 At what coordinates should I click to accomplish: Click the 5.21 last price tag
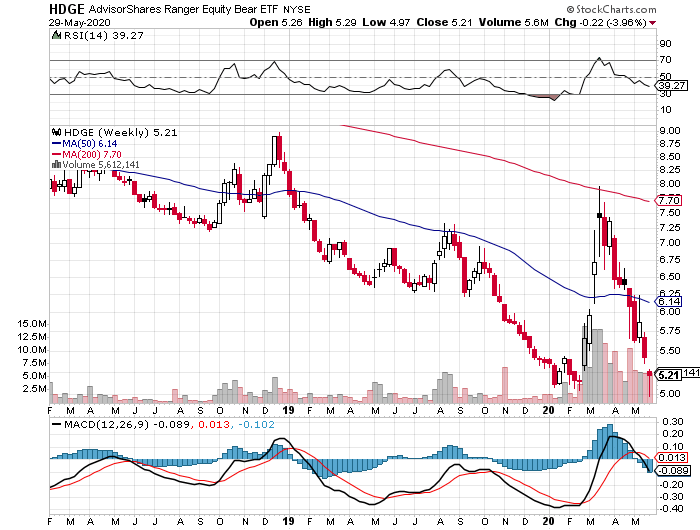[668, 374]
